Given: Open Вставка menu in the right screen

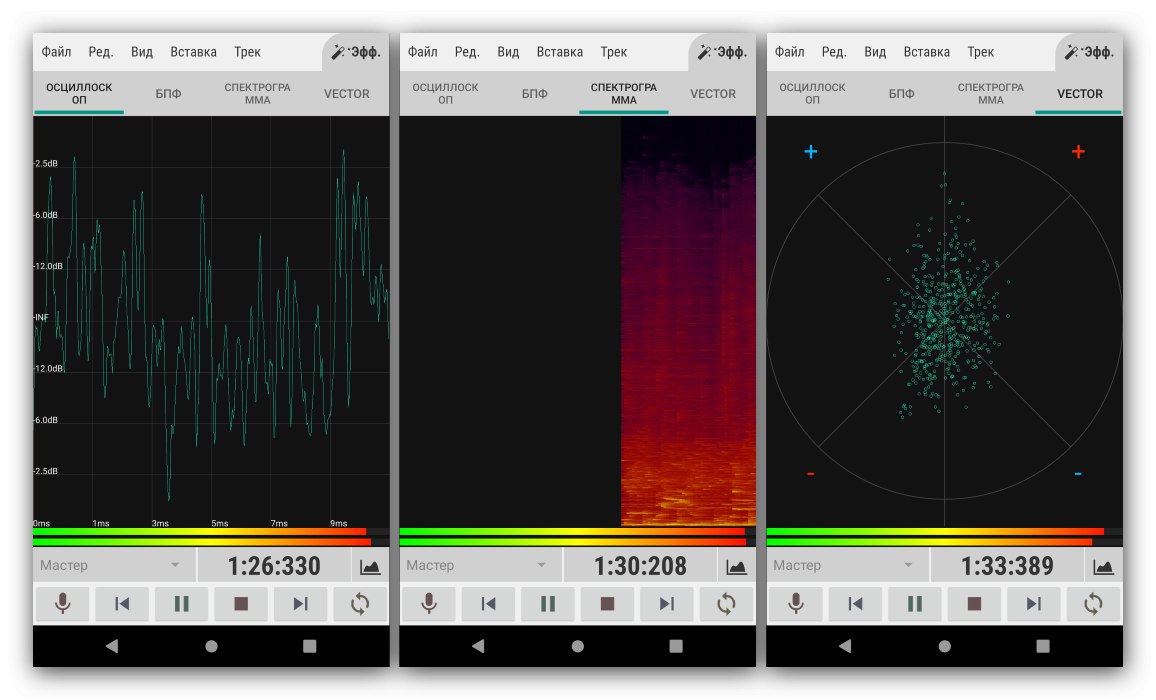Looking at the screenshot, I should tap(927, 52).
